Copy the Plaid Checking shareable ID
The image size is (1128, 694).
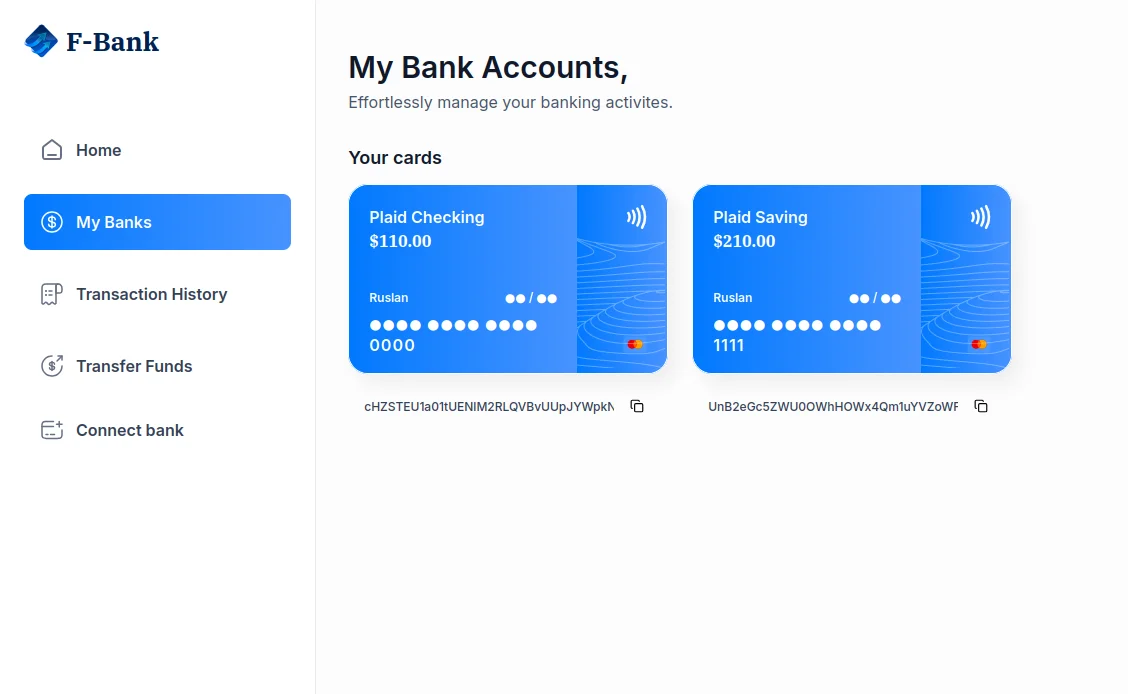pos(637,406)
